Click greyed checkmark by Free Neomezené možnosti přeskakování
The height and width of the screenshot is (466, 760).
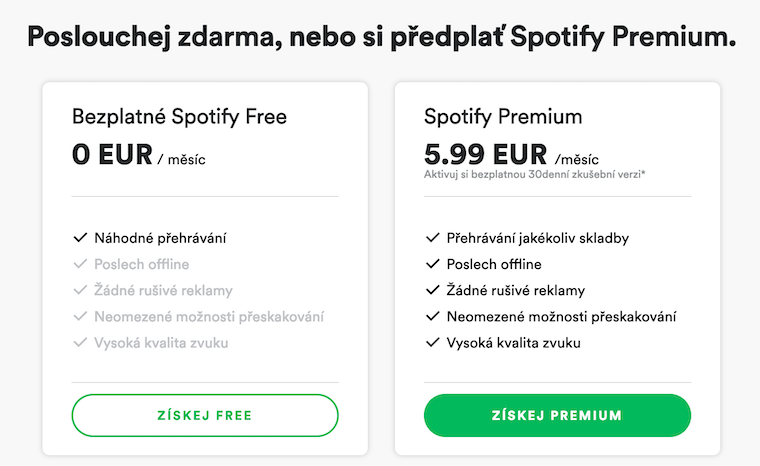(80, 317)
